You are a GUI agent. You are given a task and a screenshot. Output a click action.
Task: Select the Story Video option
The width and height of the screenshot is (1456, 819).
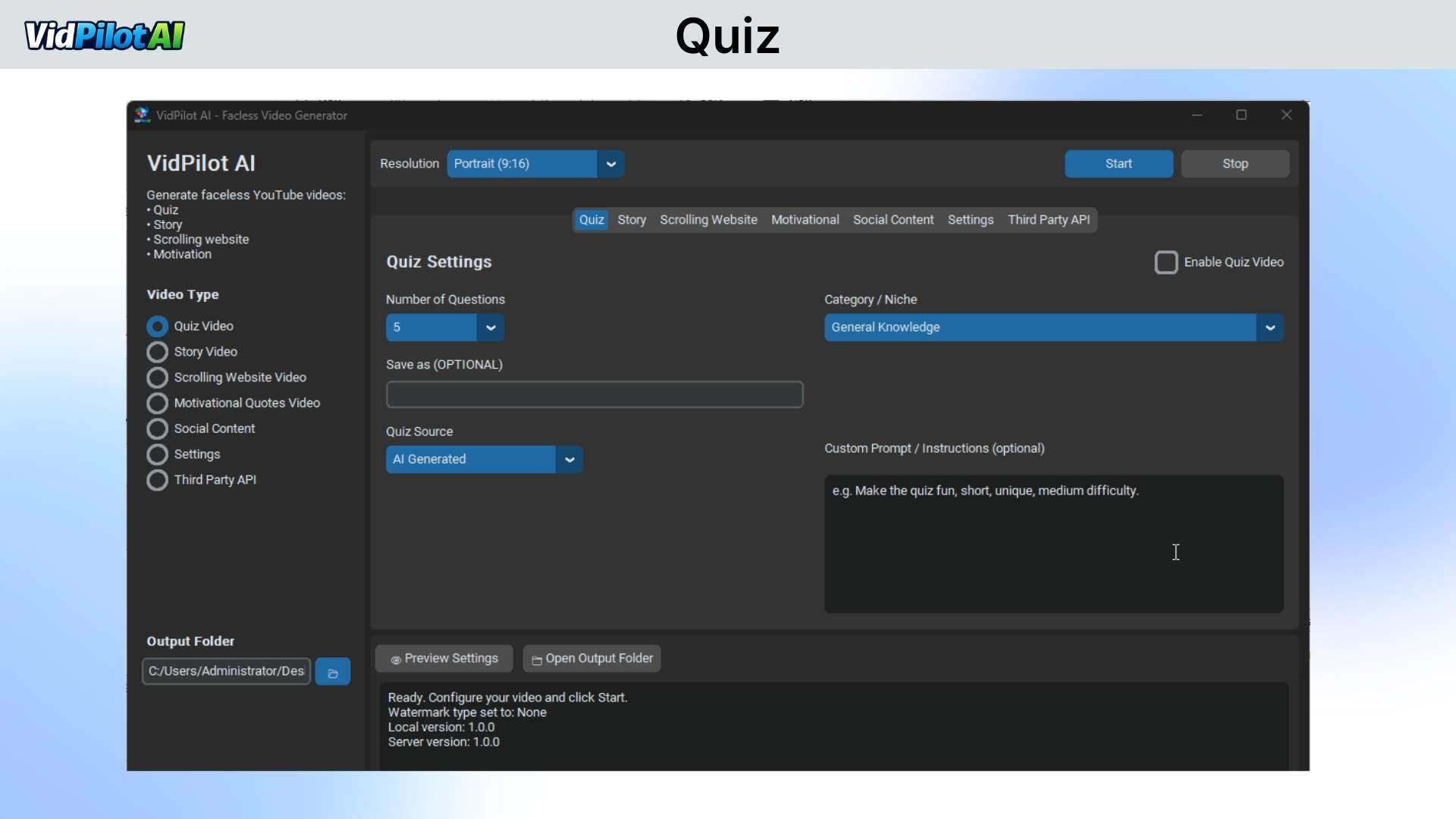(157, 352)
